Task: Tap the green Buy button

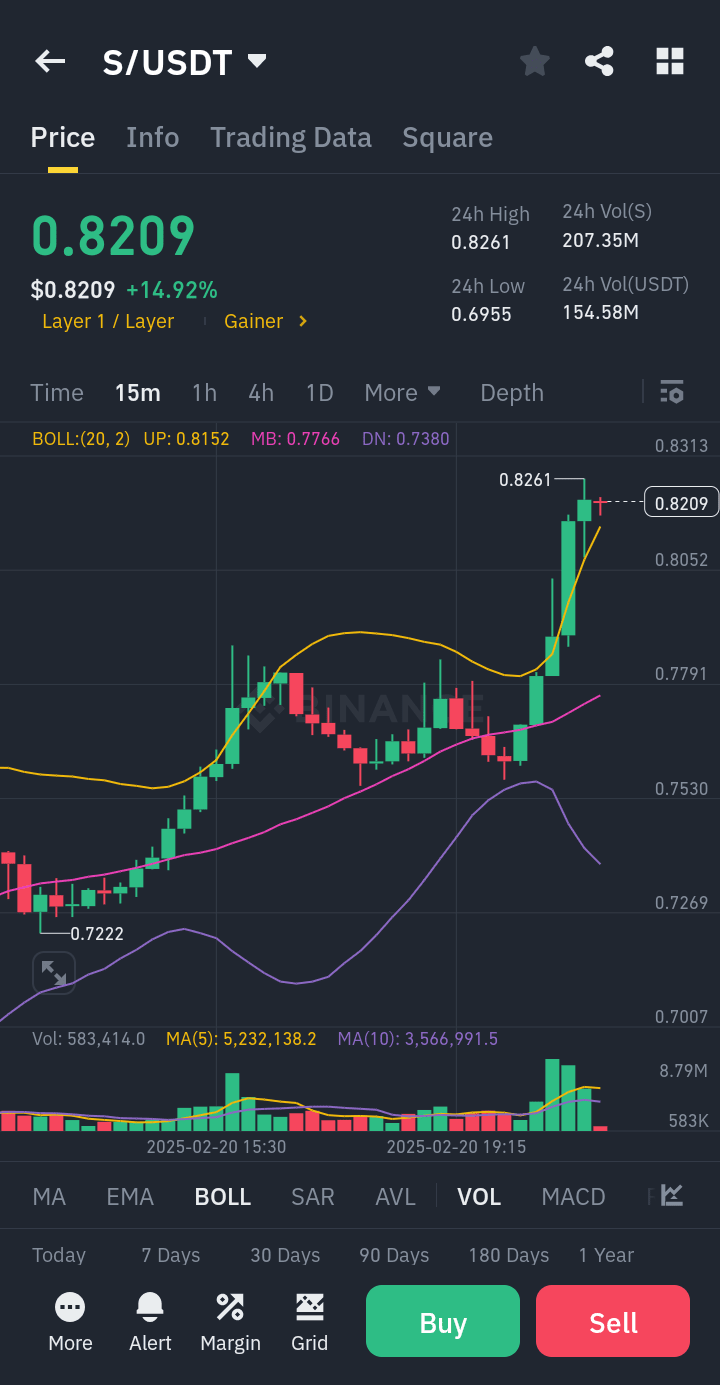Action: [443, 1321]
